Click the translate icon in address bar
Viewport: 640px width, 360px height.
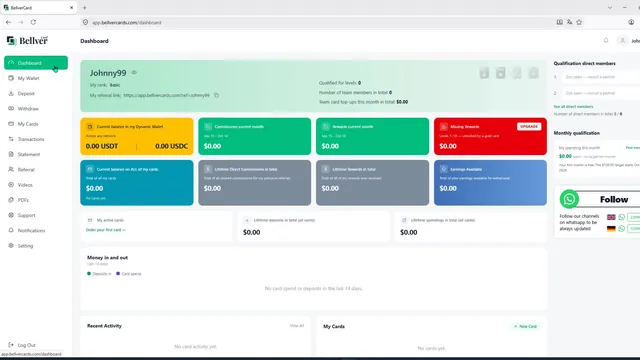pyautogui.click(x=569, y=22)
